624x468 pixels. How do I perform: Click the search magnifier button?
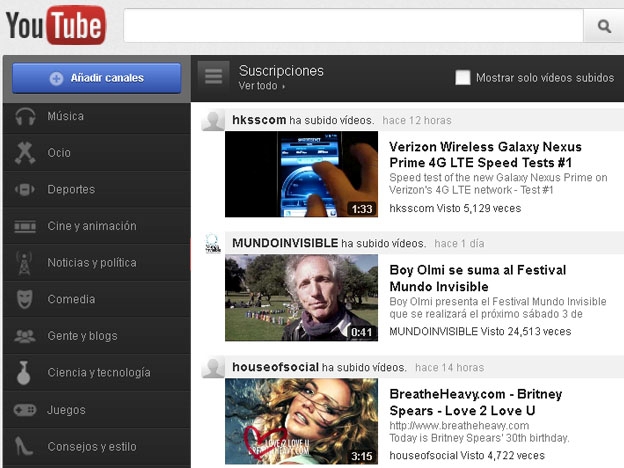[x=604, y=26]
